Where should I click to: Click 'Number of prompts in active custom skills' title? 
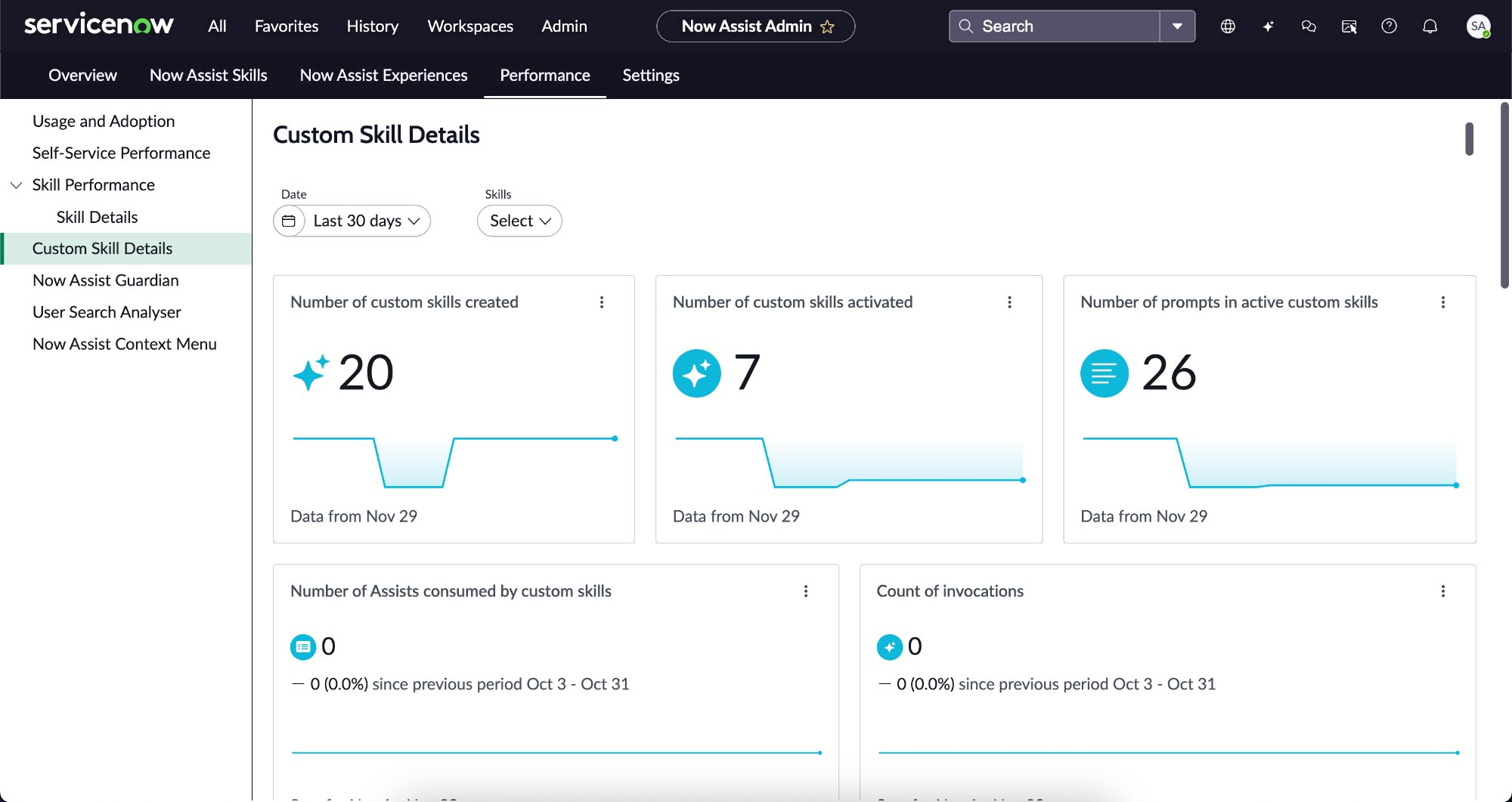click(1229, 302)
